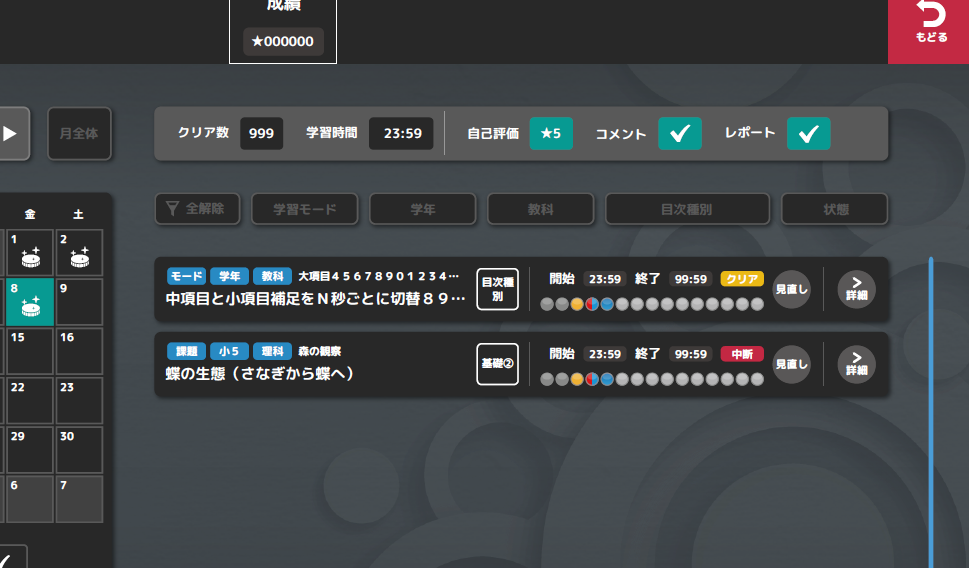Open 詳細 details for the 蝶の生態 row
The image size is (969, 568).
point(857,364)
